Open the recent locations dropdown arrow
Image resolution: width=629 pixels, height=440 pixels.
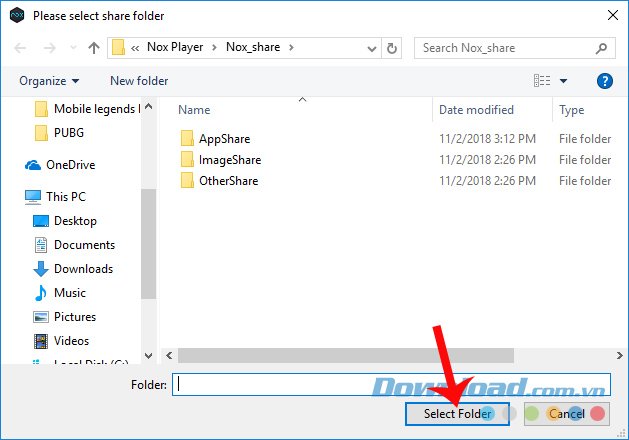[x=73, y=48]
